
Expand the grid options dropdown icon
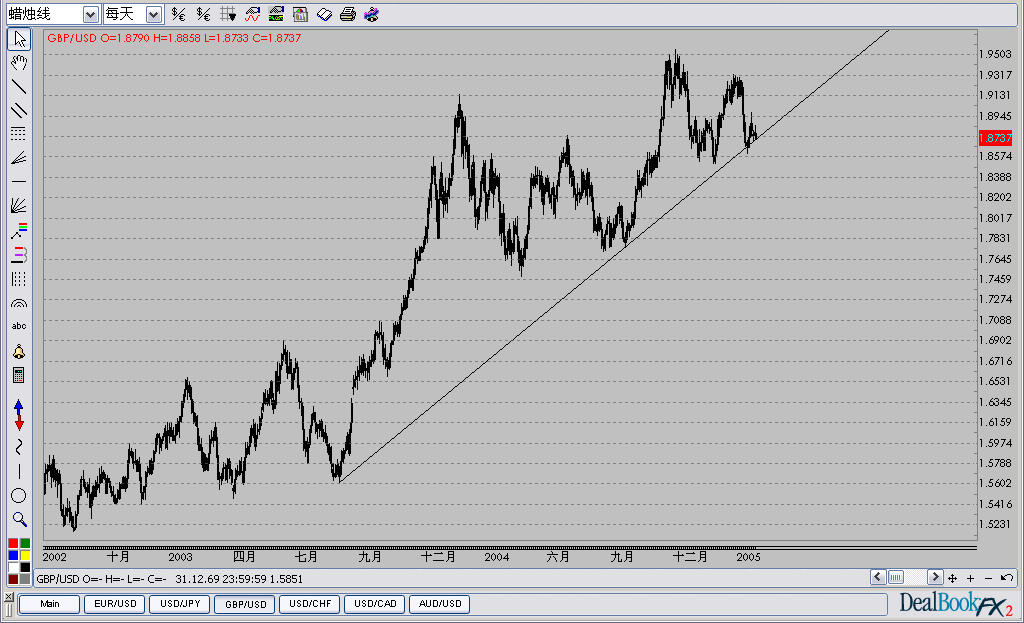[229, 14]
